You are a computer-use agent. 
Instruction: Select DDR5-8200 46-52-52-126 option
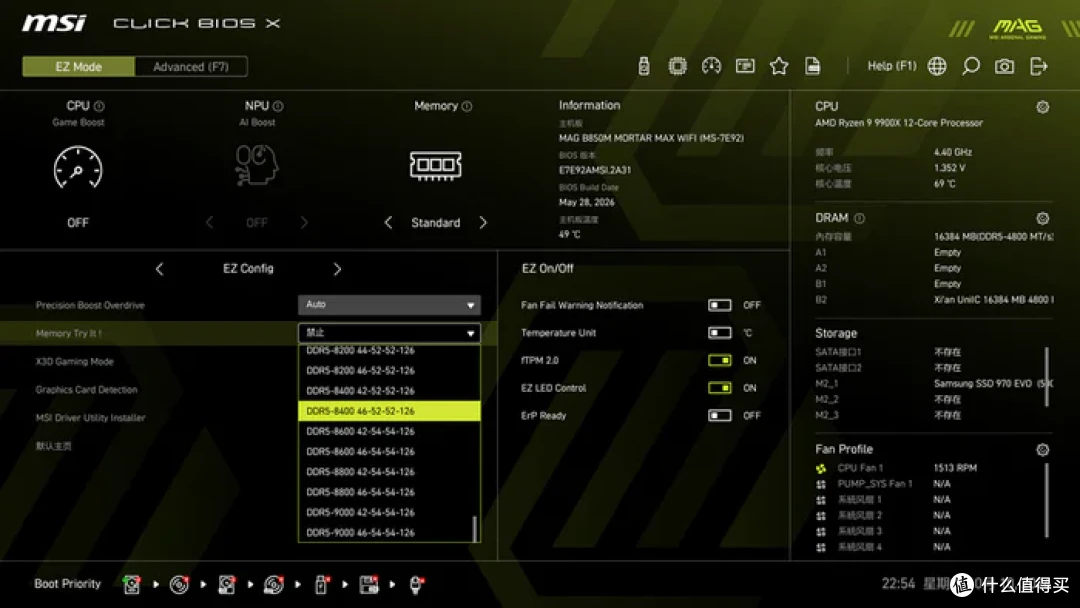(x=389, y=370)
